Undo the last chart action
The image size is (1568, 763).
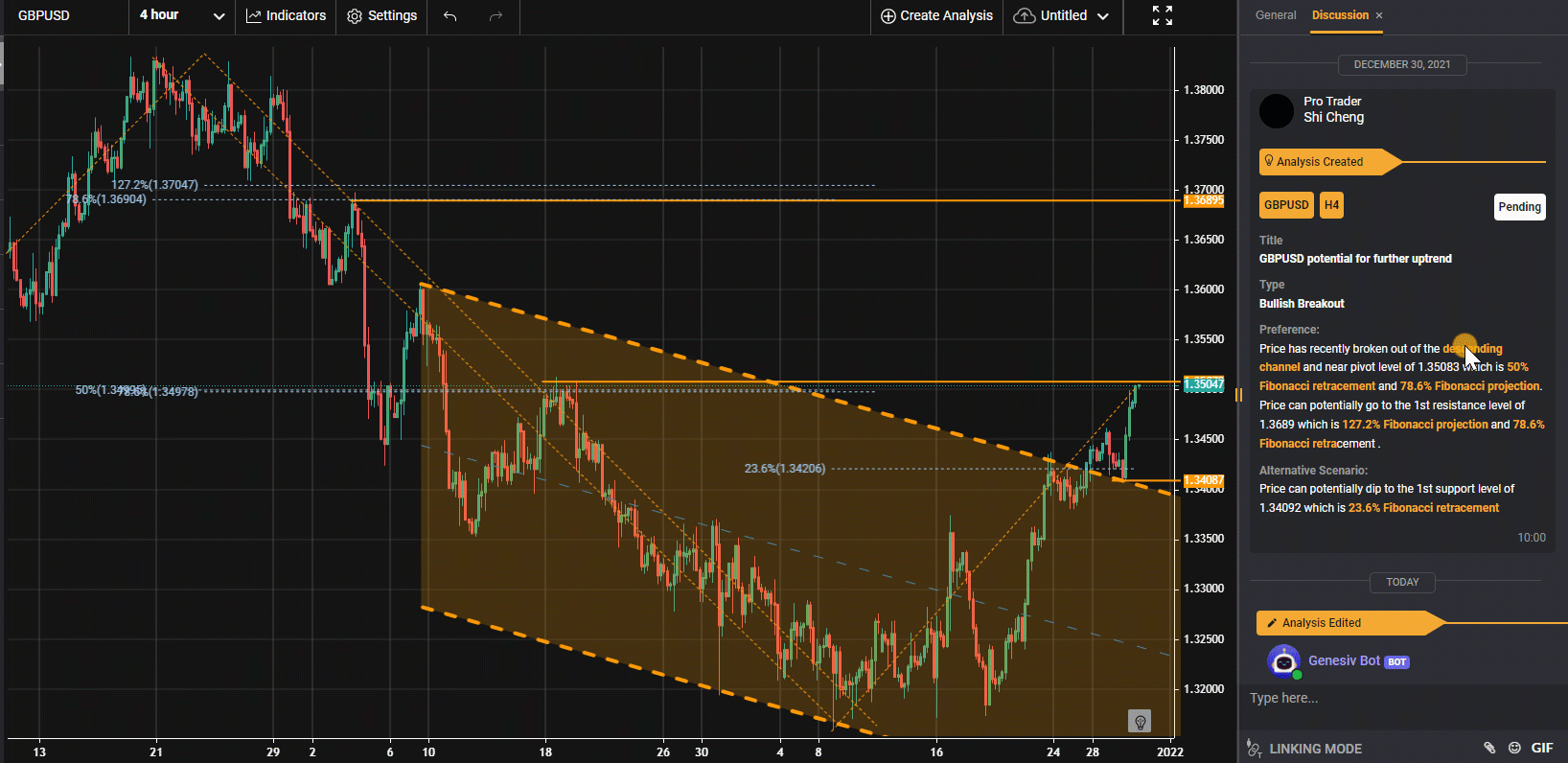pyautogui.click(x=450, y=16)
